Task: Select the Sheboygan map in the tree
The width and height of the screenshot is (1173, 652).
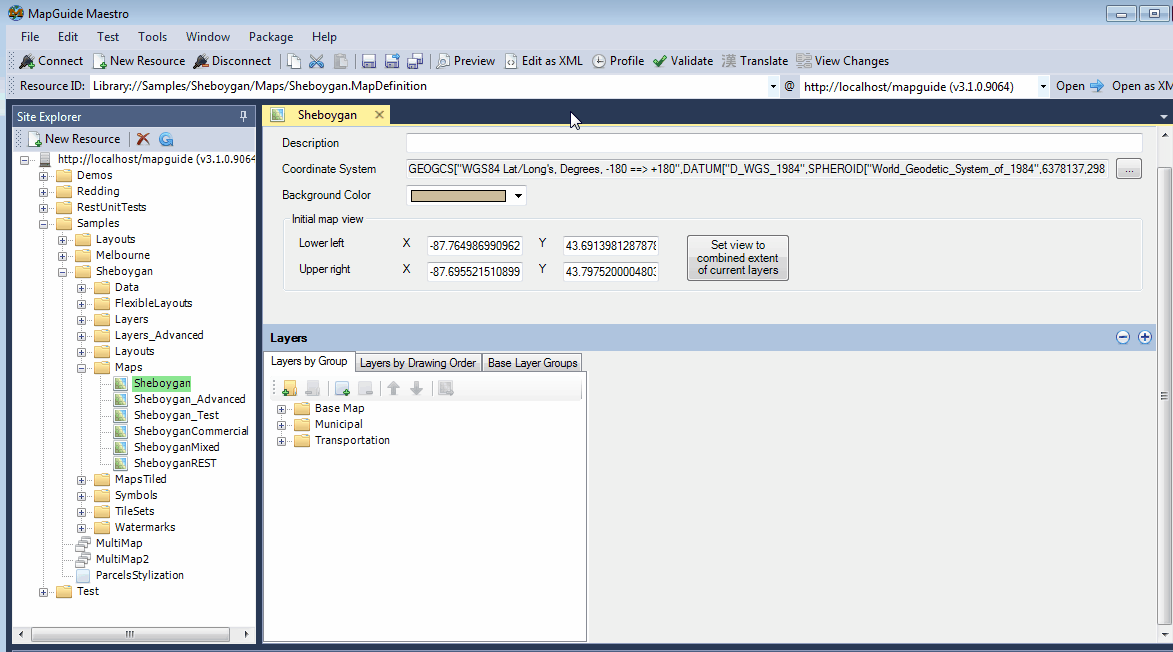Action: click(x=161, y=382)
